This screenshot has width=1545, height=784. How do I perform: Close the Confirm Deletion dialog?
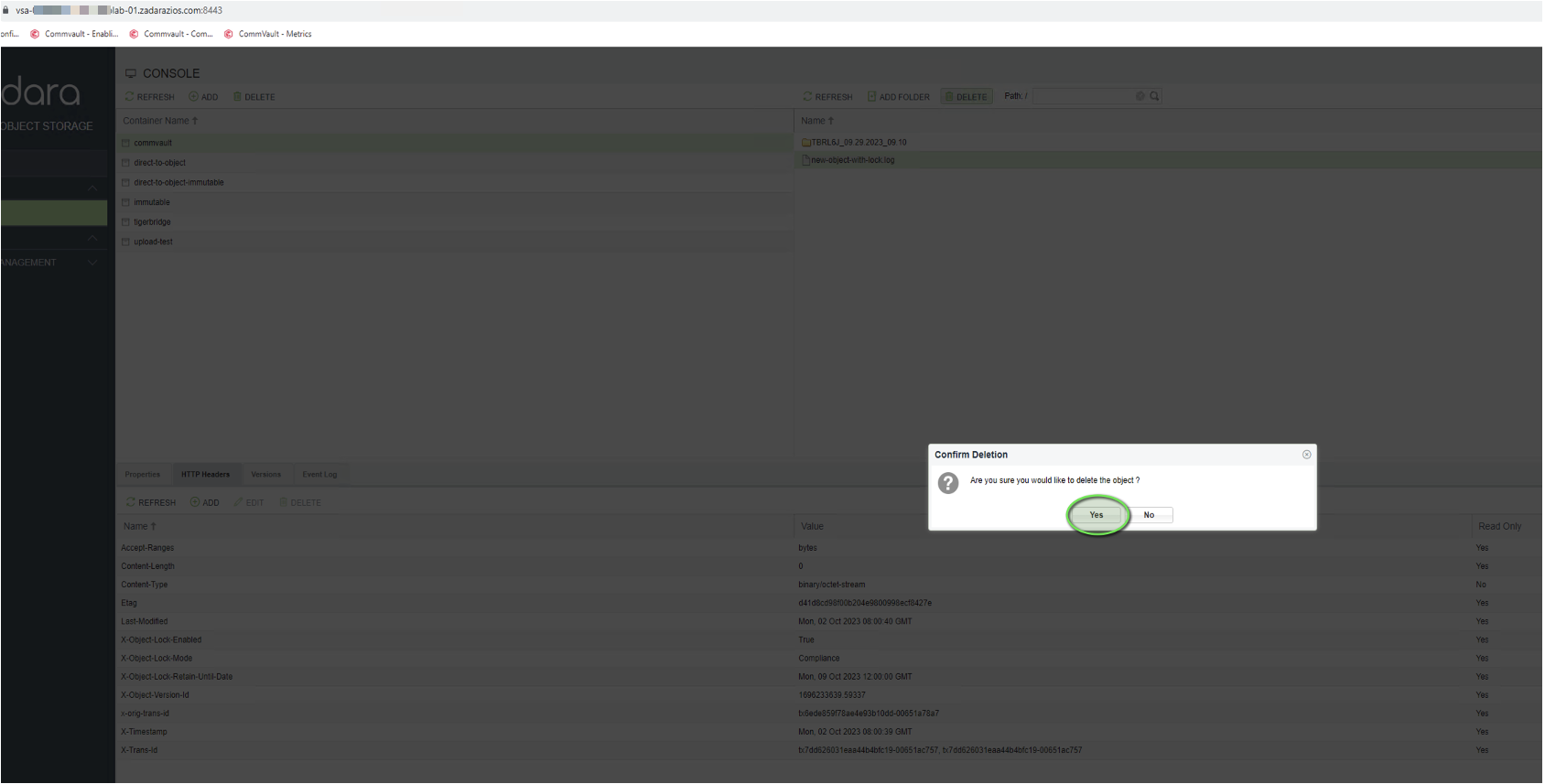(x=1306, y=455)
